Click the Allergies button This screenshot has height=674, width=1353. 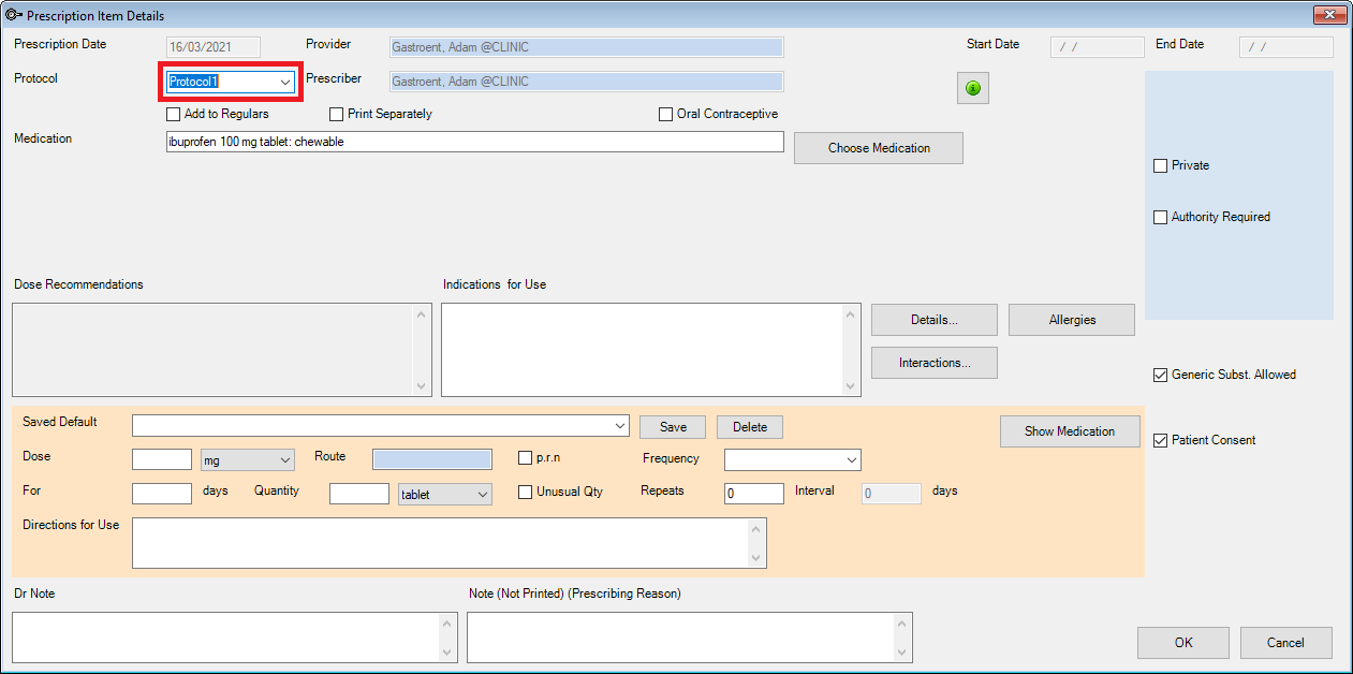point(1072,320)
